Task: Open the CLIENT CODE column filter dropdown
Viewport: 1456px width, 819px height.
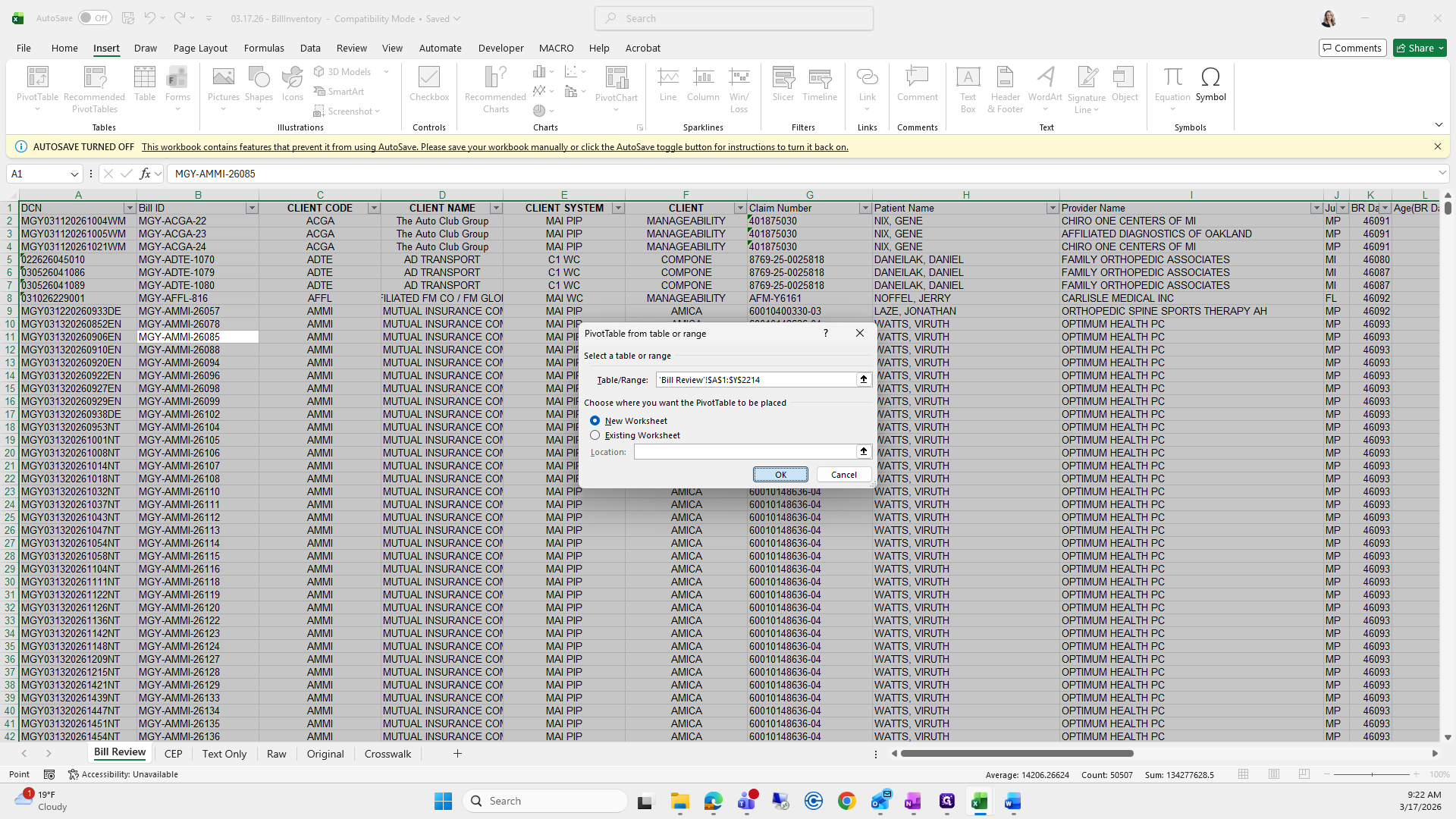Action: click(x=373, y=208)
